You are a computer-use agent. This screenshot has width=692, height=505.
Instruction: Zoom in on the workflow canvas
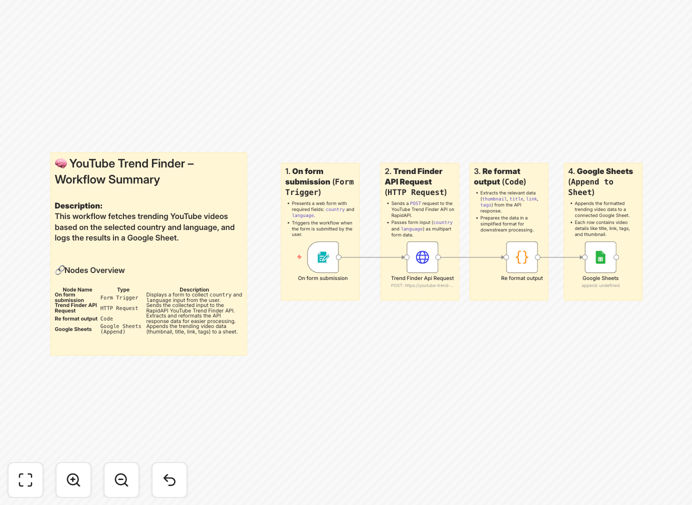73,480
